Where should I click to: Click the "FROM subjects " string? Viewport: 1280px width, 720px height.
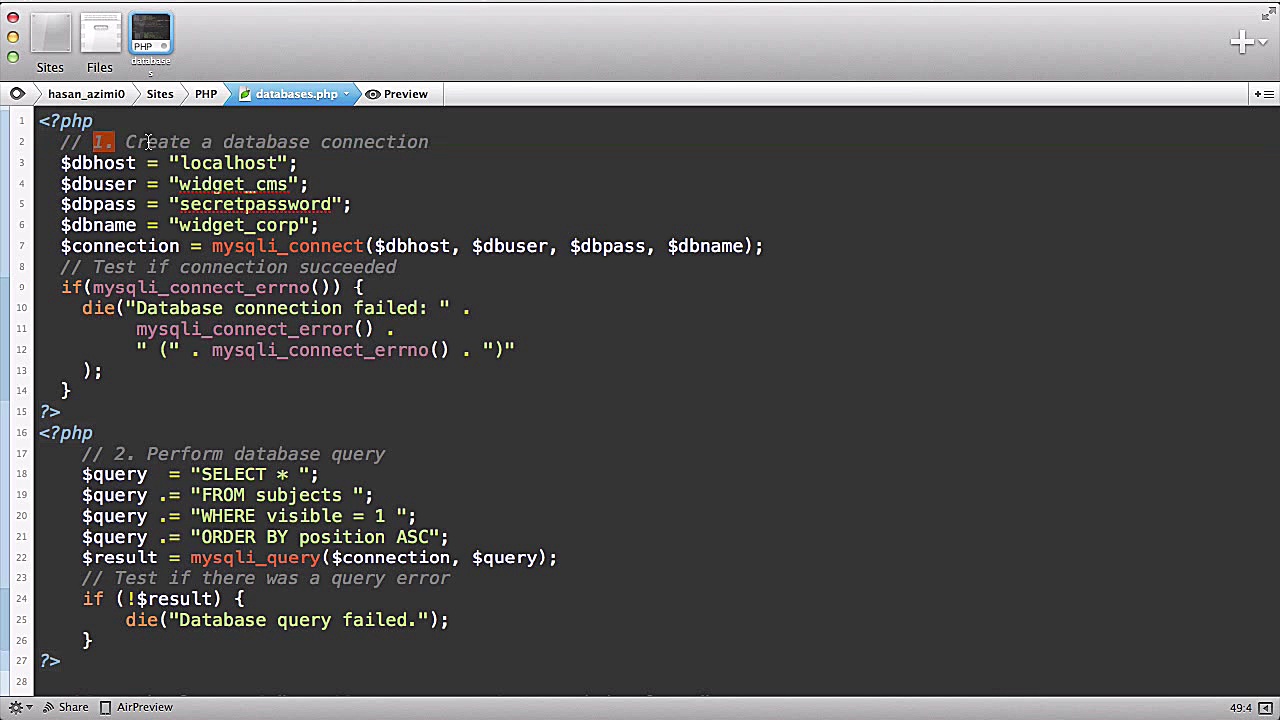point(276,495)
